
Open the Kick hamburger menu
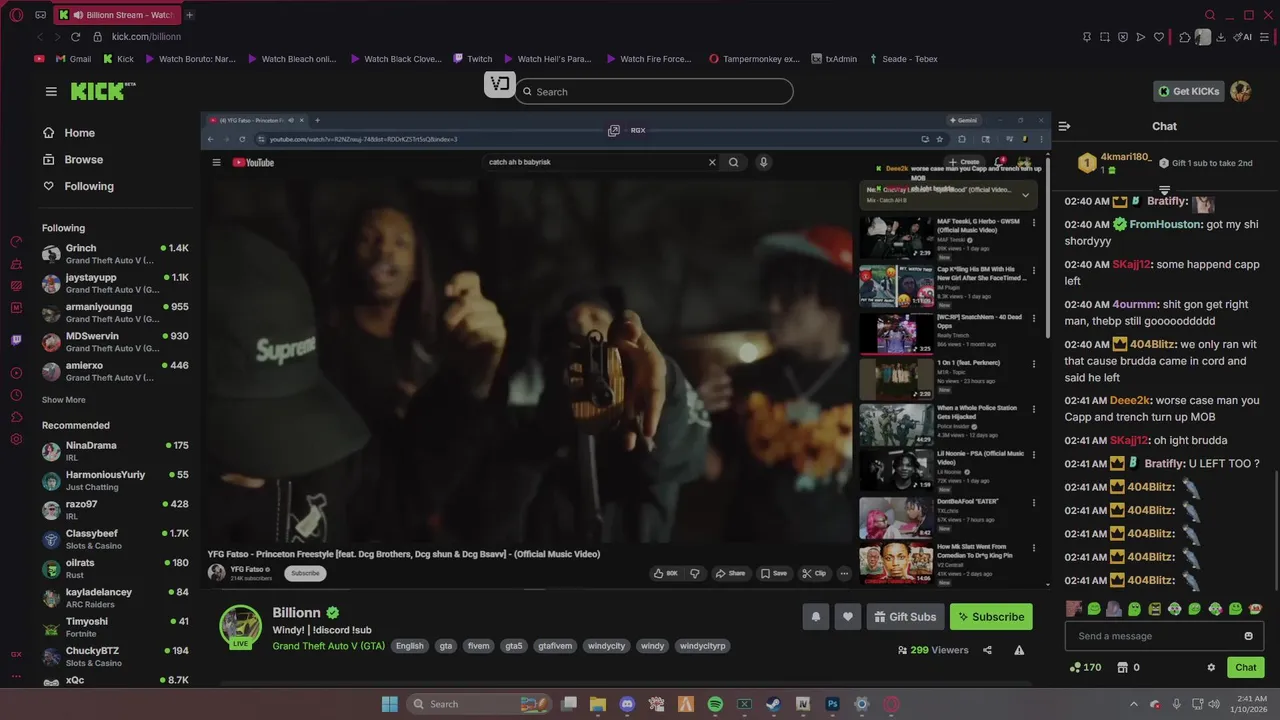(51, 91)
